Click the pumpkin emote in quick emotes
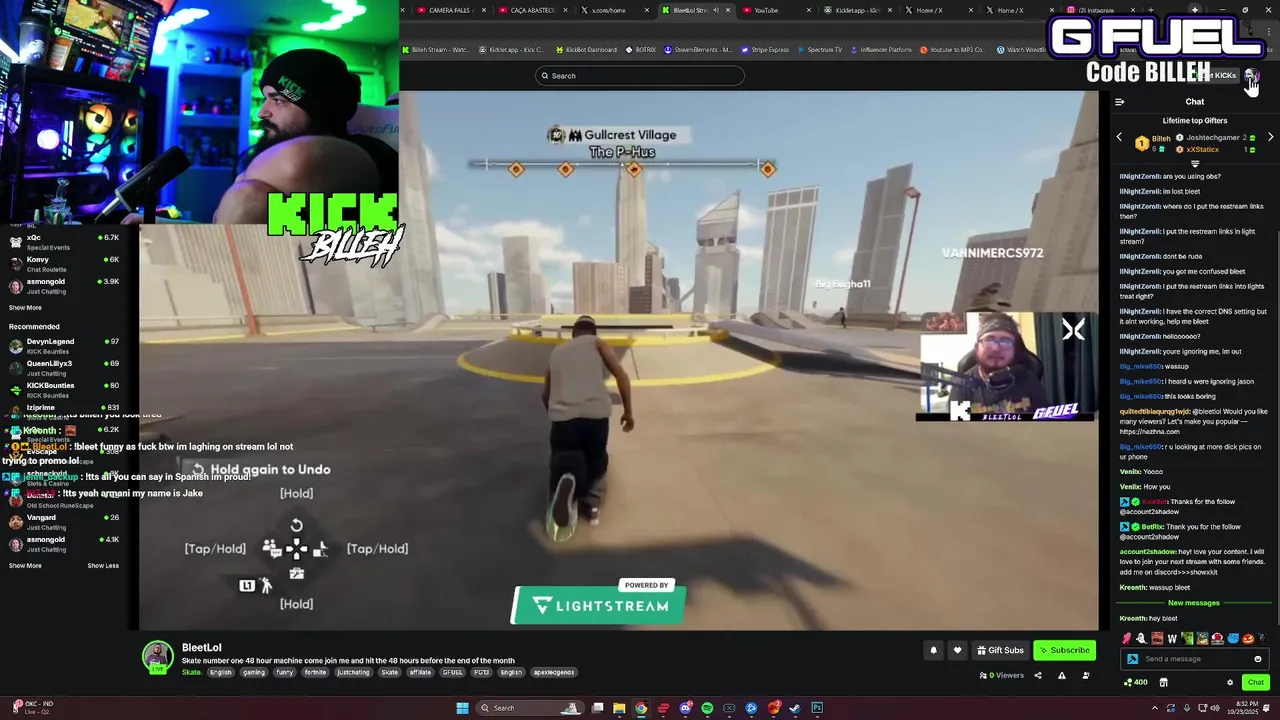1280x720 pixels. [1248, 638]
